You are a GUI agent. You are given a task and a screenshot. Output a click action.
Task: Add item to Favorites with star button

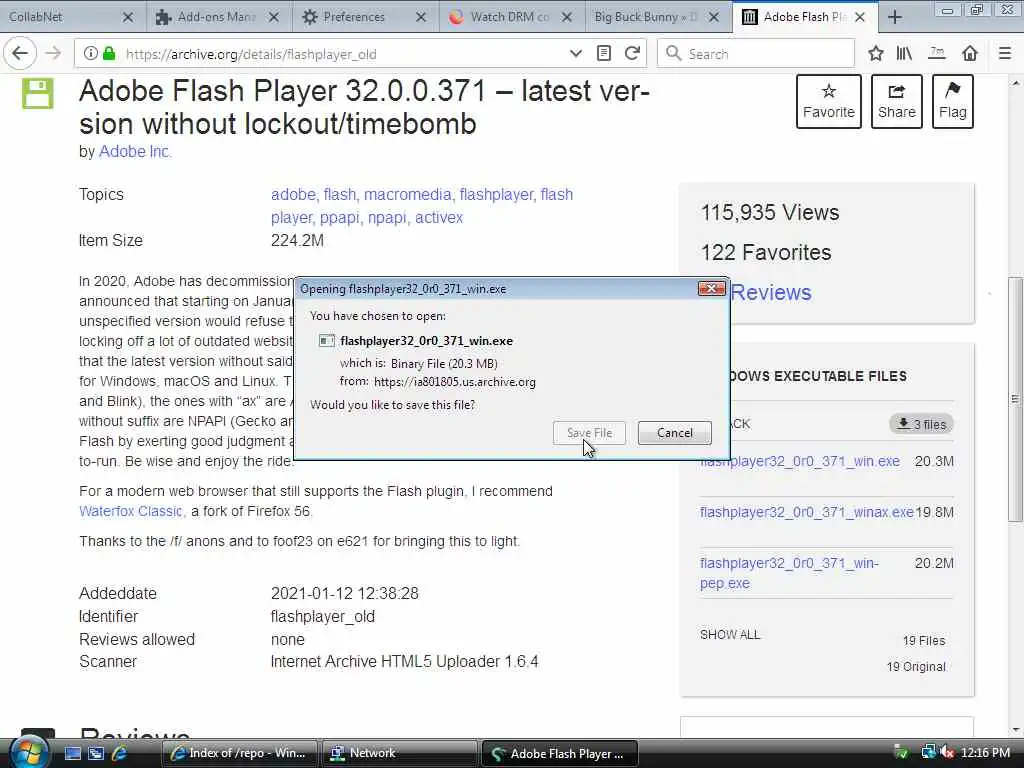pos(829,101)
